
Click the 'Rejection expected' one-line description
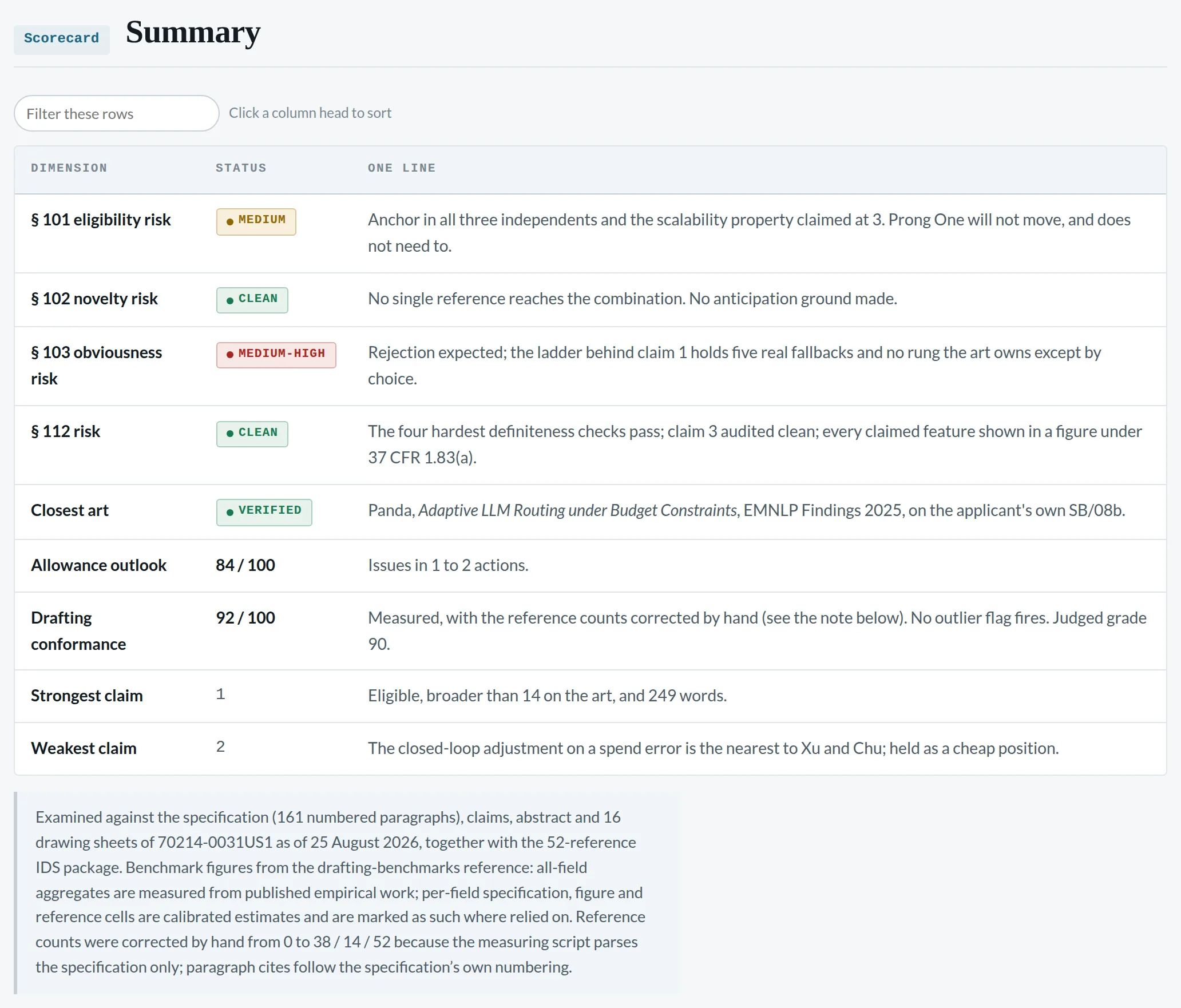pyautogui.click(x=735, y=366)
